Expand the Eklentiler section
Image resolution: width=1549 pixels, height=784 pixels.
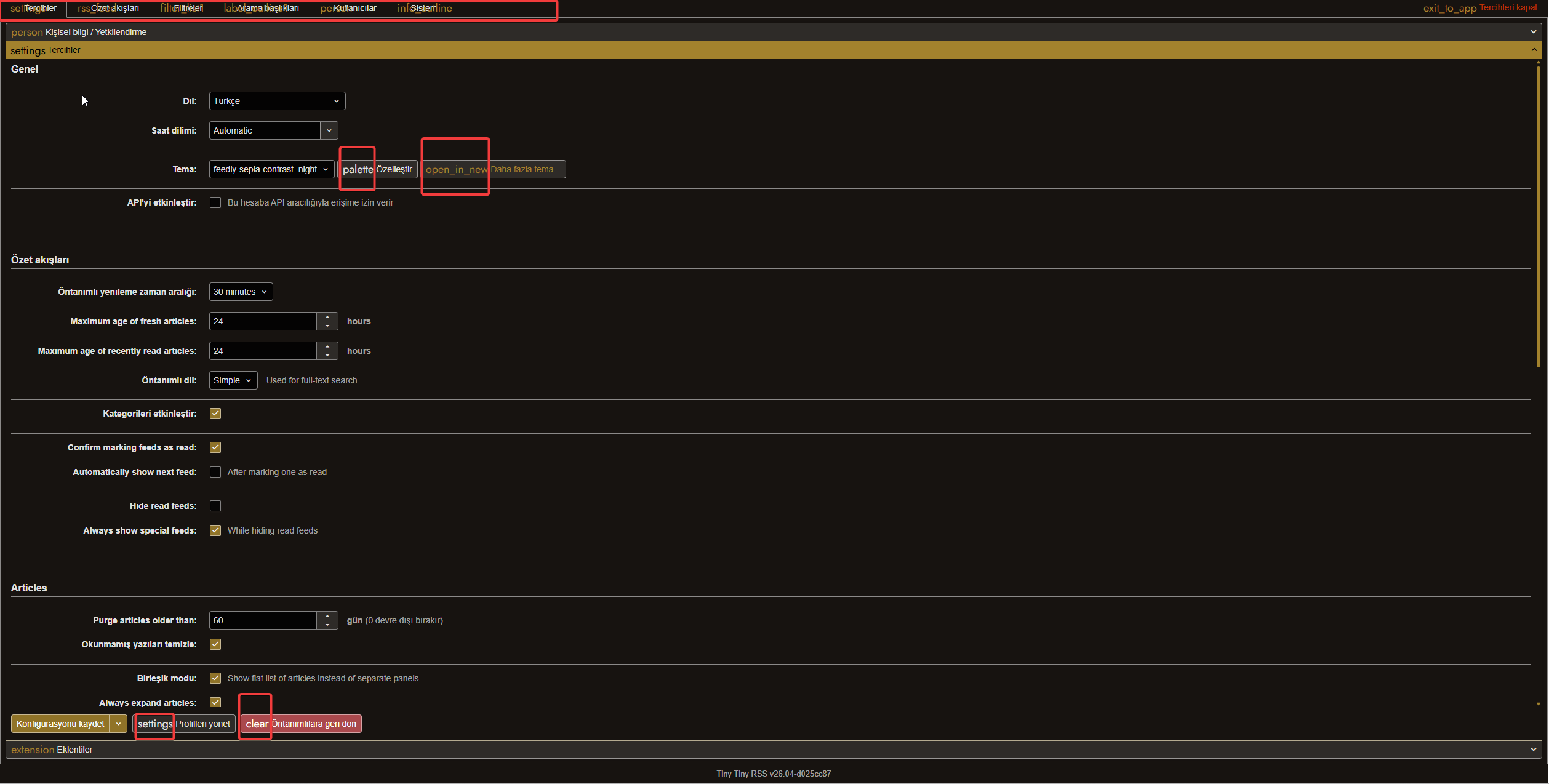pos(774,750)
